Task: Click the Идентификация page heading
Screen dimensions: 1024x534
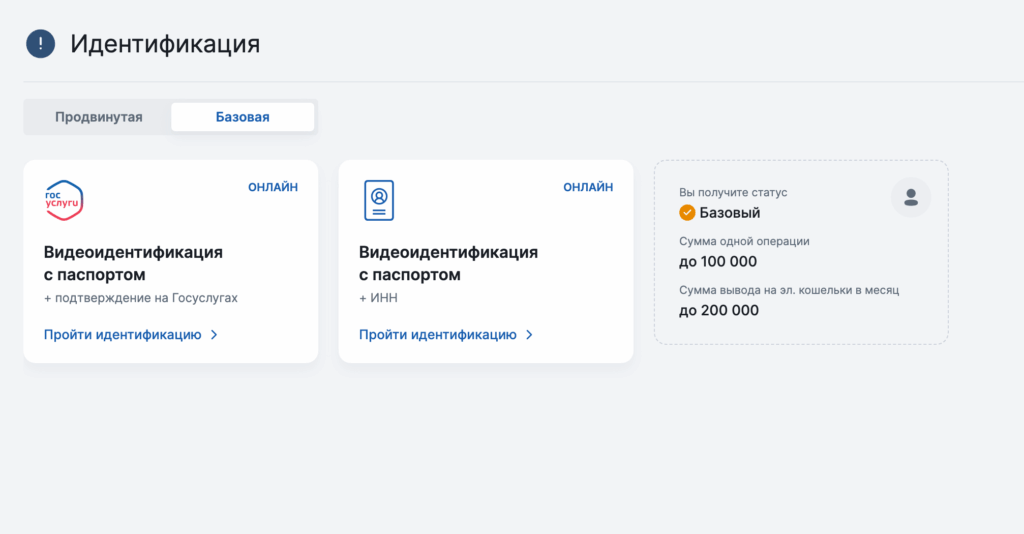Action: click(x=165, y=44)
